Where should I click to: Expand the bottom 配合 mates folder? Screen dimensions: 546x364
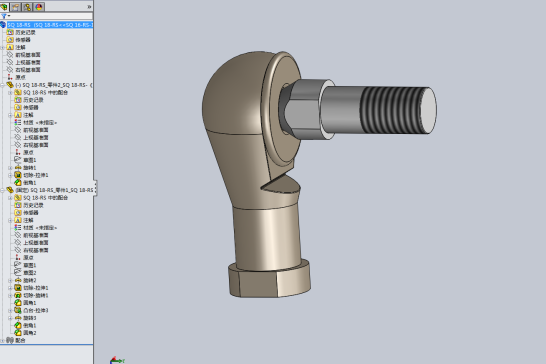click(2, 340)
